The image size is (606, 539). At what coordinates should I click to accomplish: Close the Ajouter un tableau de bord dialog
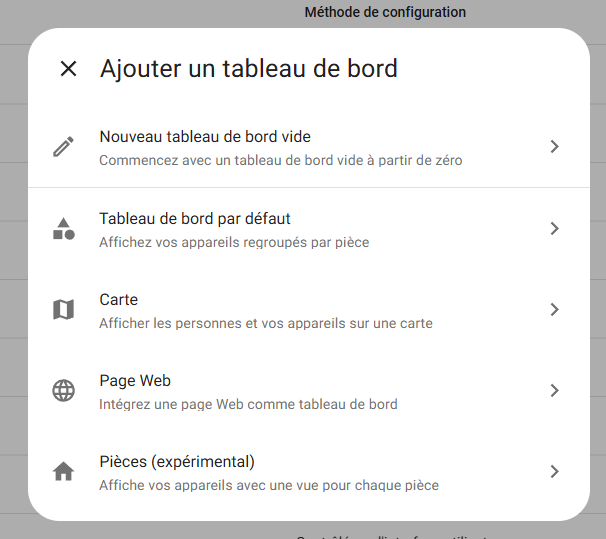68,69
